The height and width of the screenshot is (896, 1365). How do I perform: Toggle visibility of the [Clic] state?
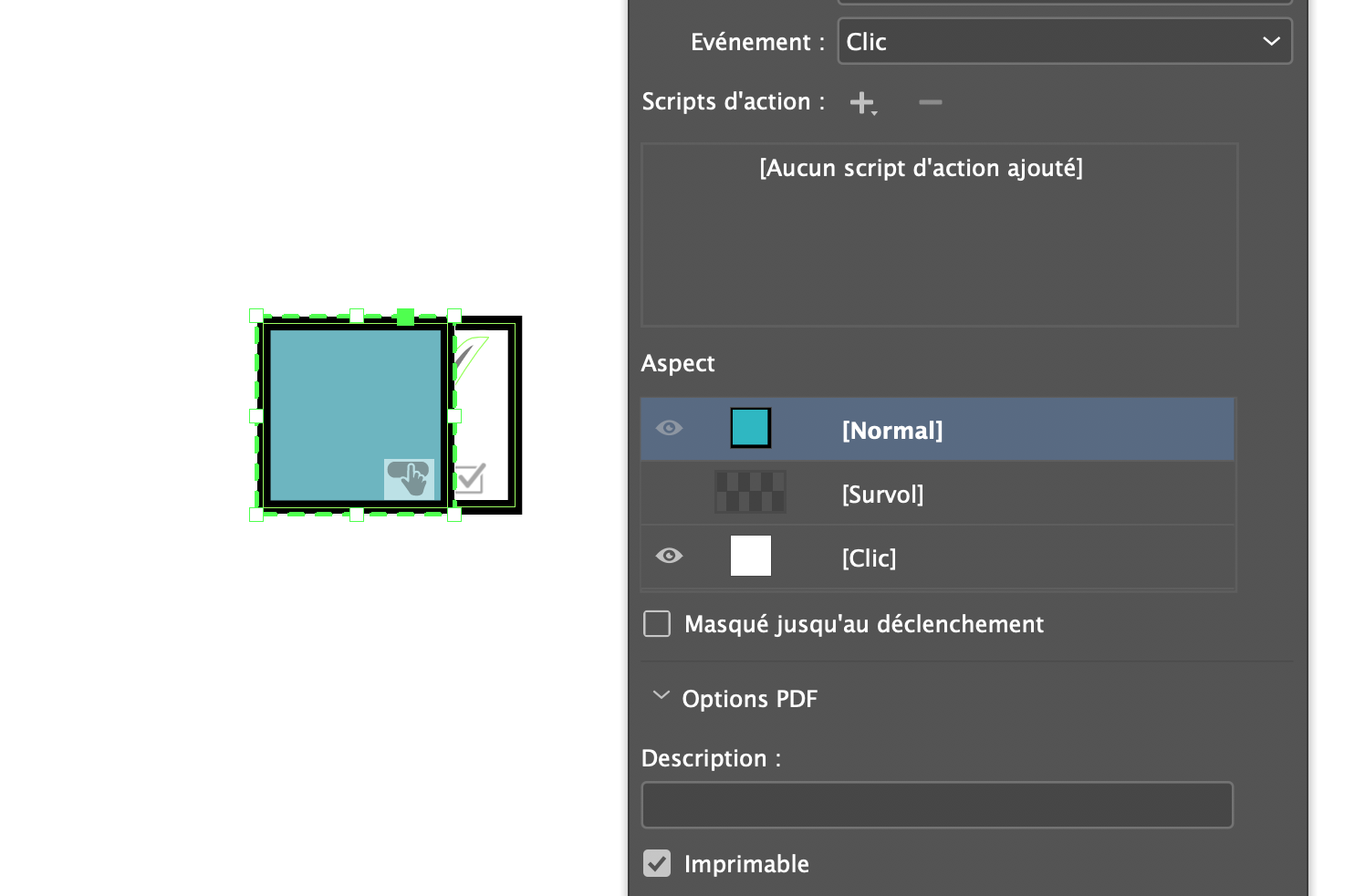(669, 556)
